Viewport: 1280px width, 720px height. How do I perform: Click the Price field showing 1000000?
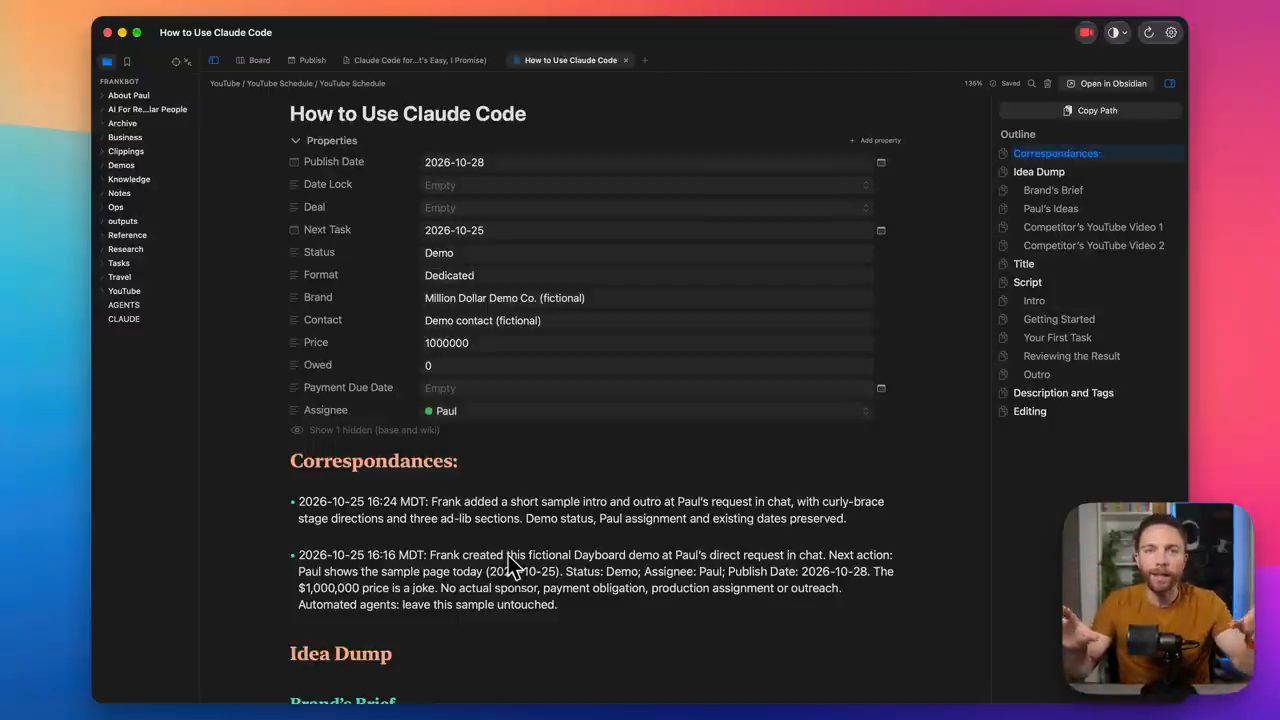pyautogui.click(x=648, y=343)
